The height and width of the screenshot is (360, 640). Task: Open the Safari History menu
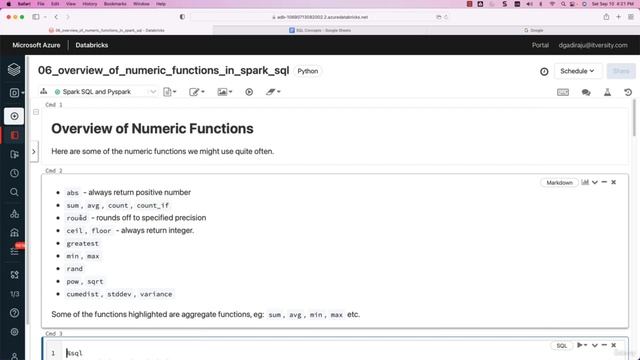tap(90, 4)
